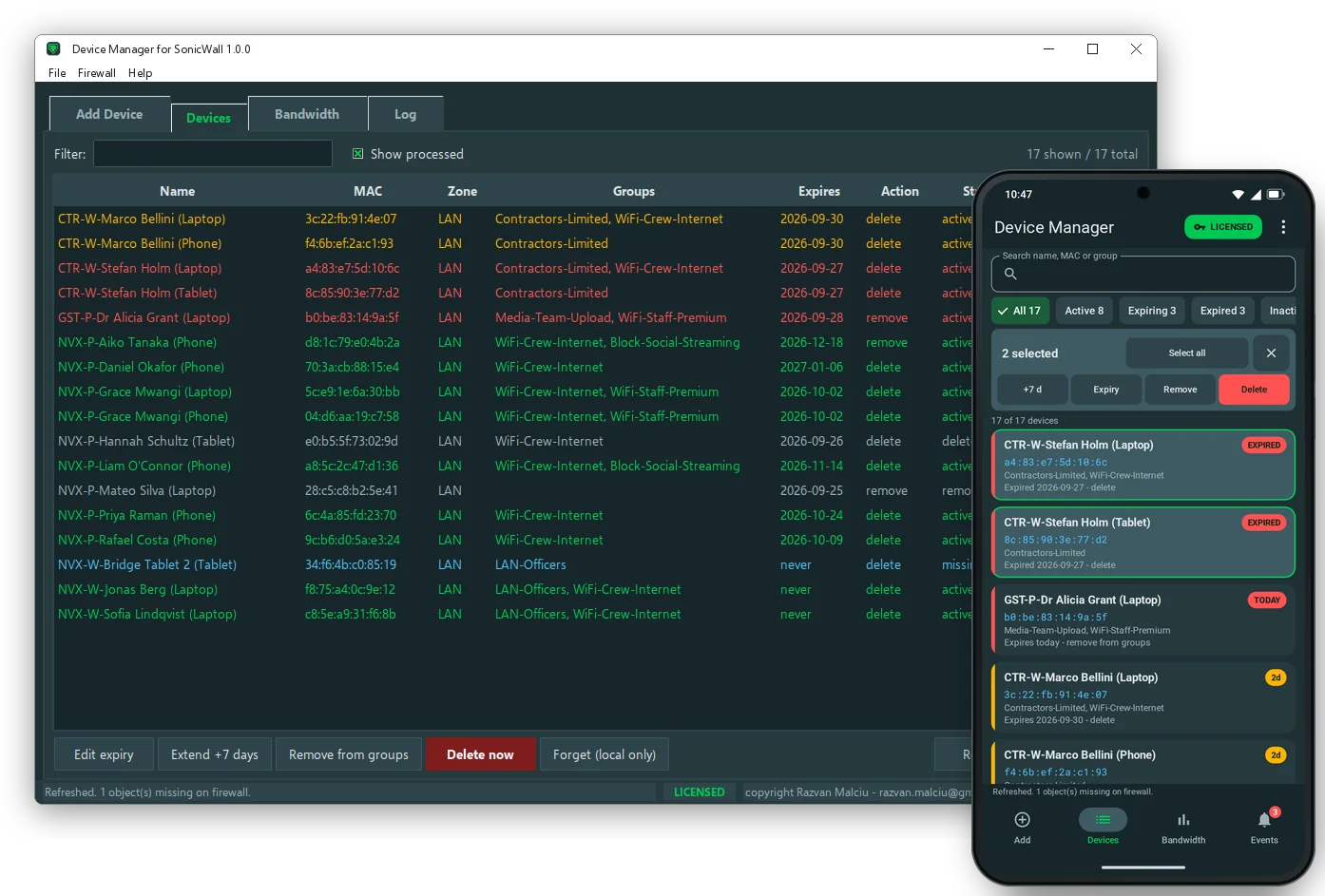
Task: Switch to the Log tab
Action: [406, 114]
